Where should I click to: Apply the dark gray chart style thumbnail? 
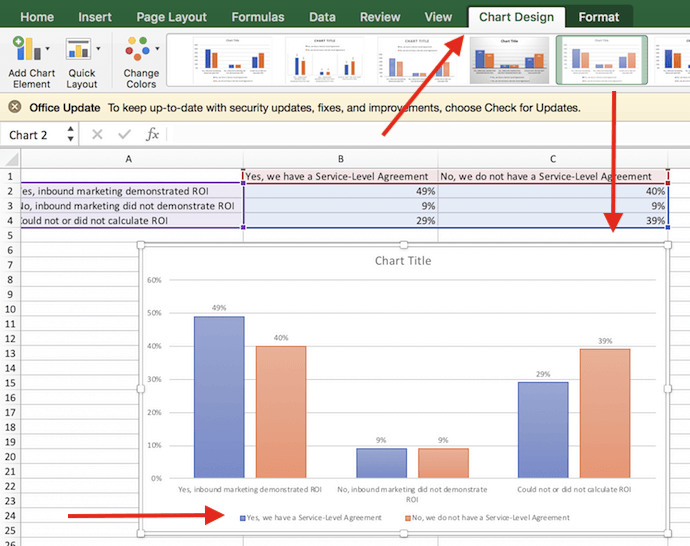click(x=510, y=62)
